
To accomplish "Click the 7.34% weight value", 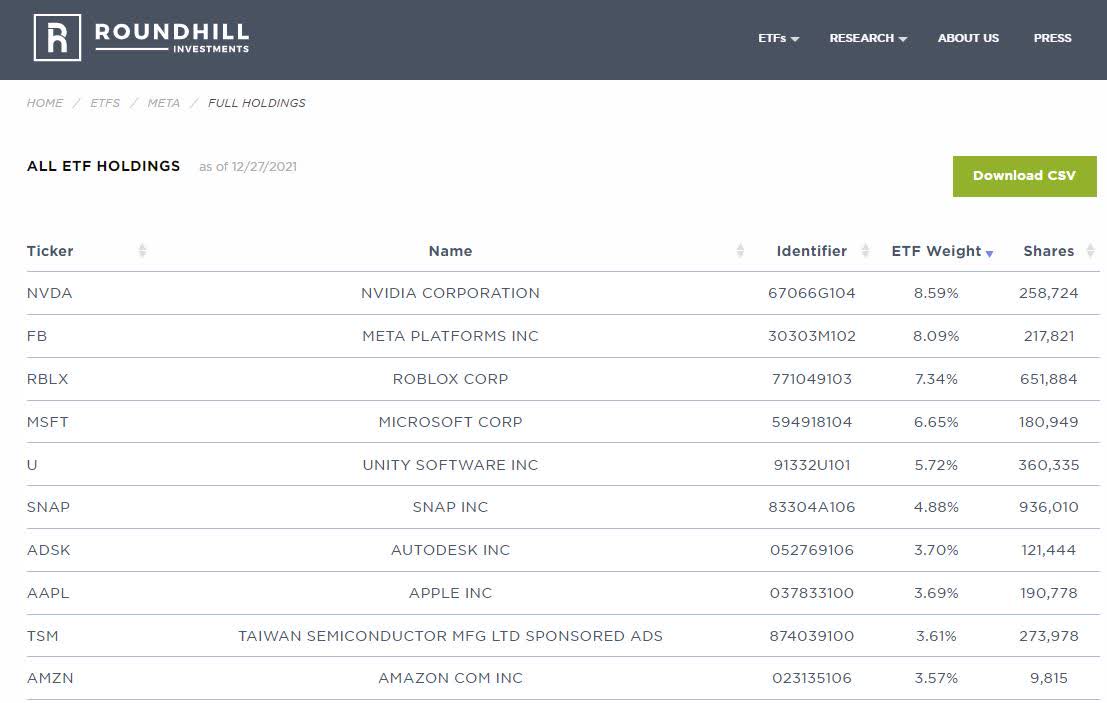I will coord(936,379).
